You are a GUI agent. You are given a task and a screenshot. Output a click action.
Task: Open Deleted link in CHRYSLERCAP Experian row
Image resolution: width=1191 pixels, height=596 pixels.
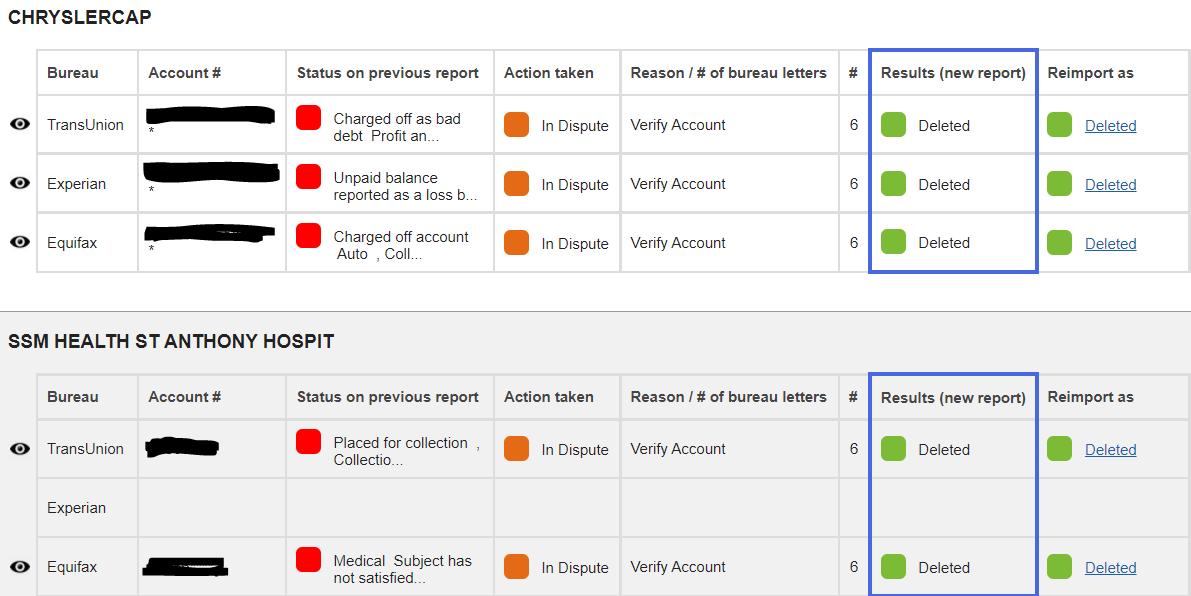click(1110, 185)
